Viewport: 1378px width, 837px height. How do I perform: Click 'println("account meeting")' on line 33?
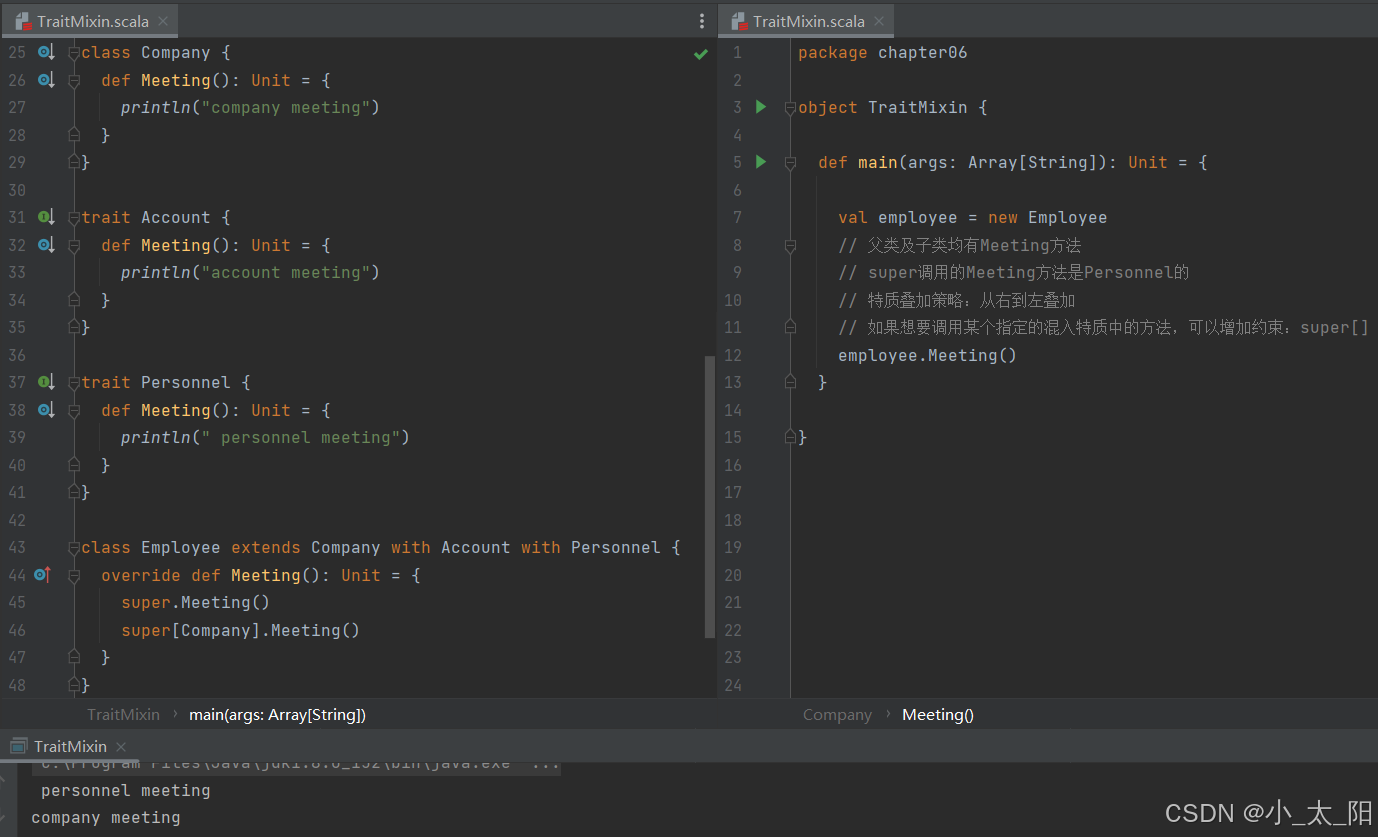point(250,272)
